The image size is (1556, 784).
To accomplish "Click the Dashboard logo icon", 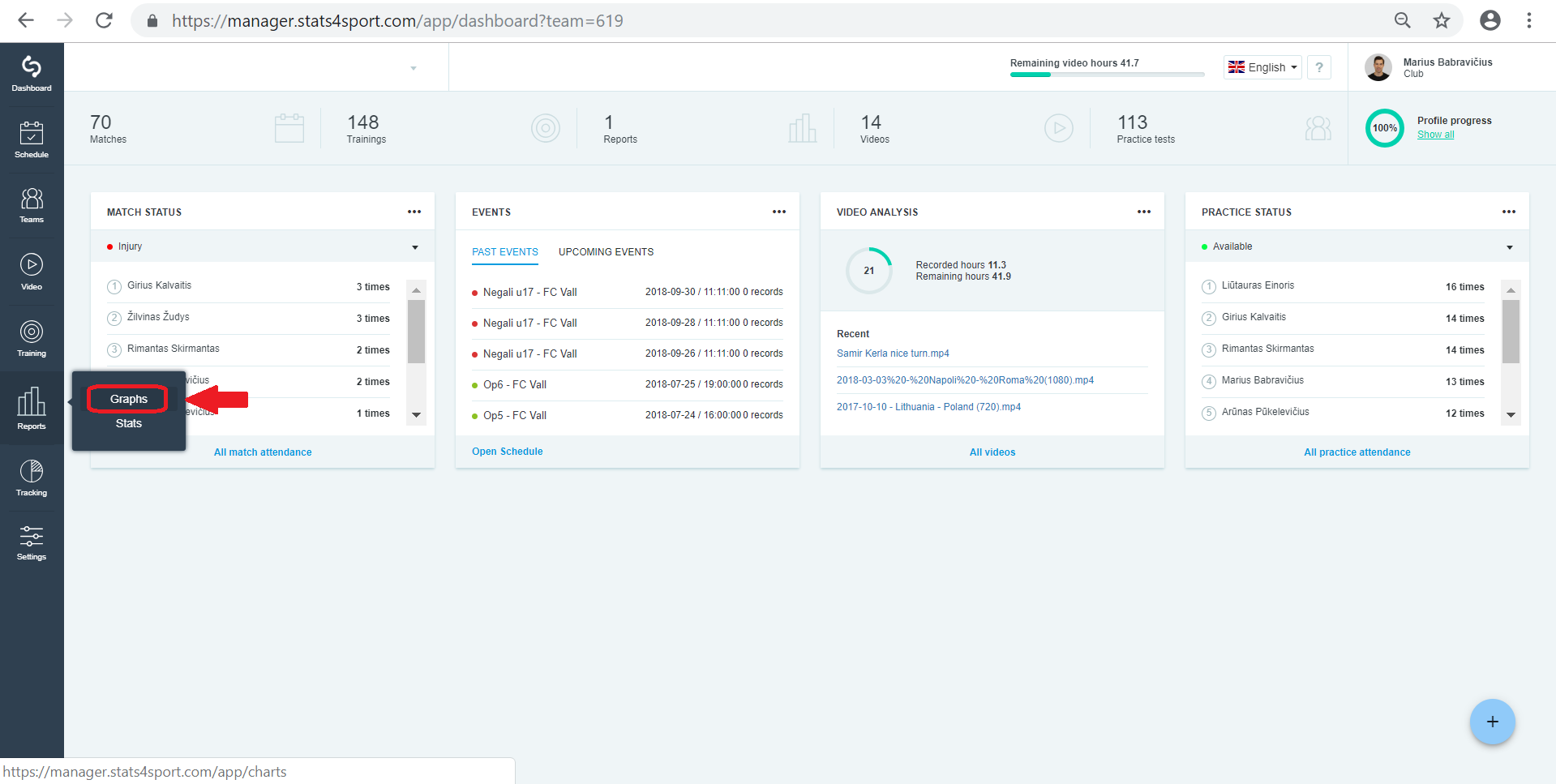I will point(32,74).
